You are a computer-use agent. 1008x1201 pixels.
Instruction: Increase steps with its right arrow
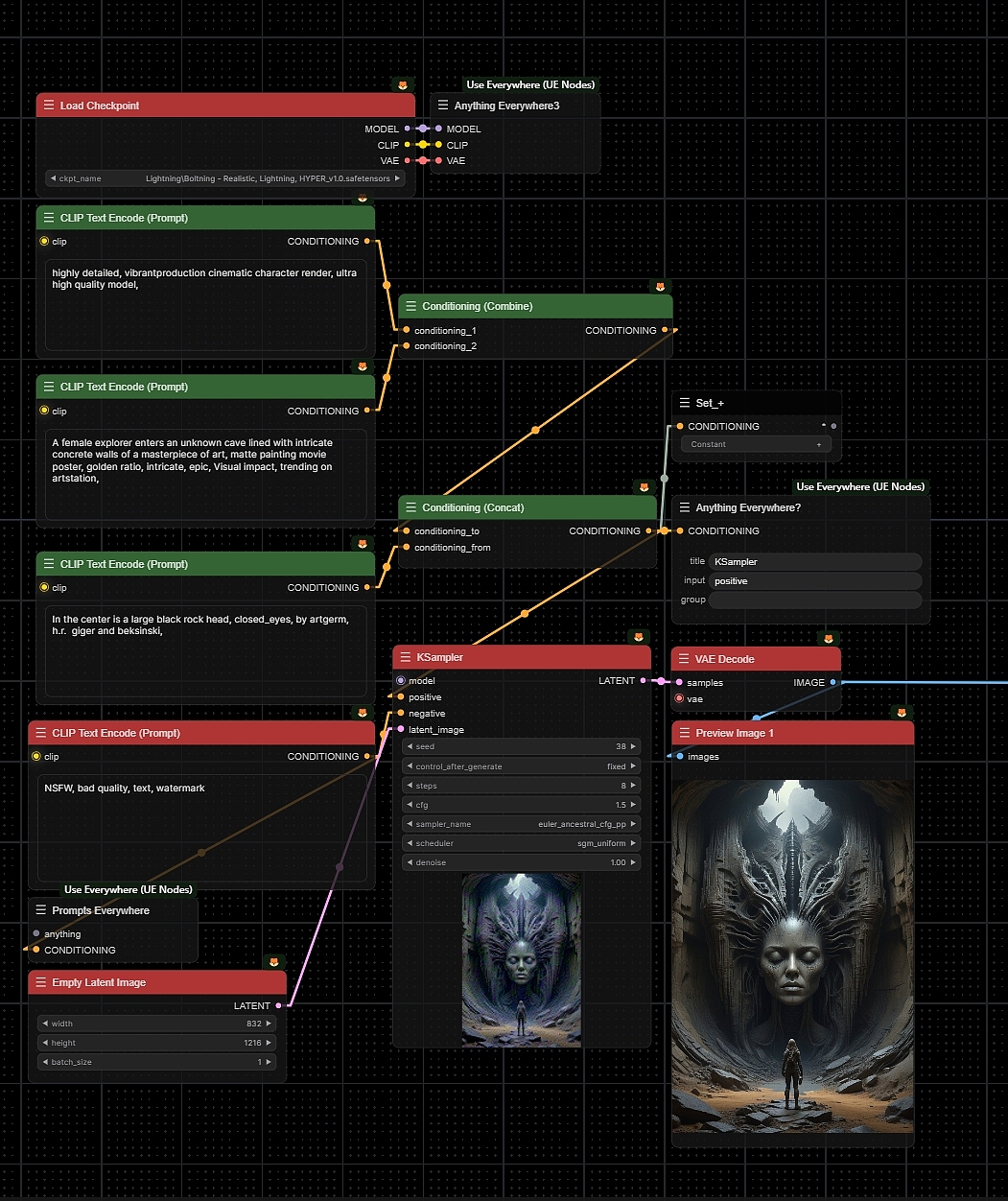coord(633,786)
